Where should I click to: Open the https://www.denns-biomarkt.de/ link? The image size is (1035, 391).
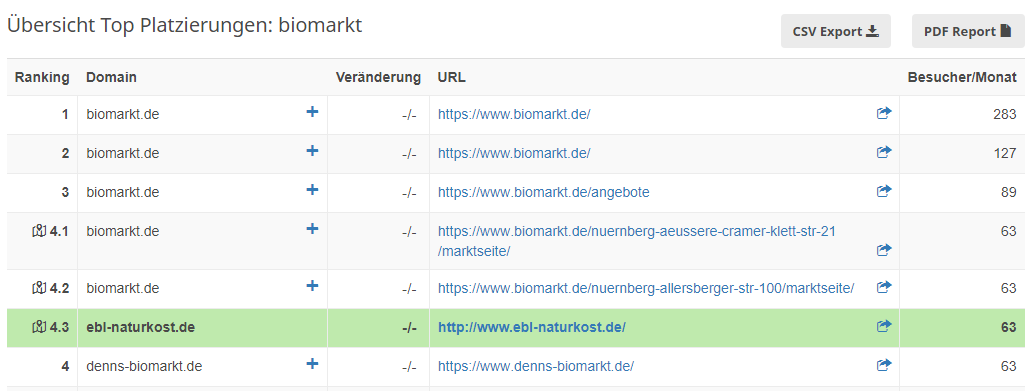535,366
